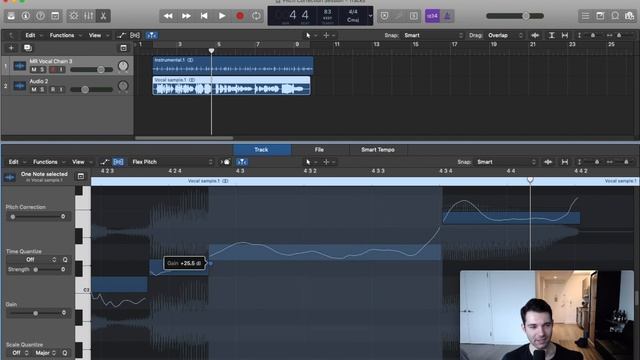Image resolution: width=640 pixels, height=360 pixels.
Task: Go to beginning with transport button
Action: 204,16
